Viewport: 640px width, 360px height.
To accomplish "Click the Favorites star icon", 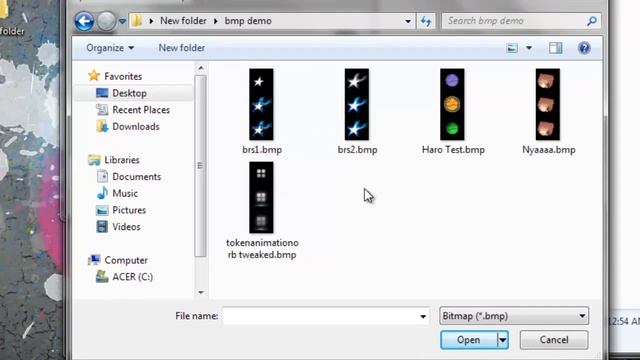I will coord(94,76).
